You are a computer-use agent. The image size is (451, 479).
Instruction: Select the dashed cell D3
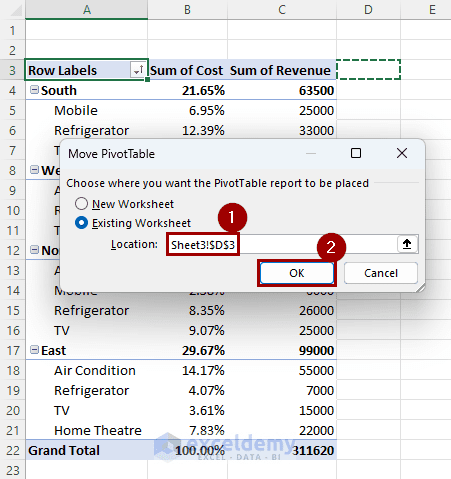(368, 70)
